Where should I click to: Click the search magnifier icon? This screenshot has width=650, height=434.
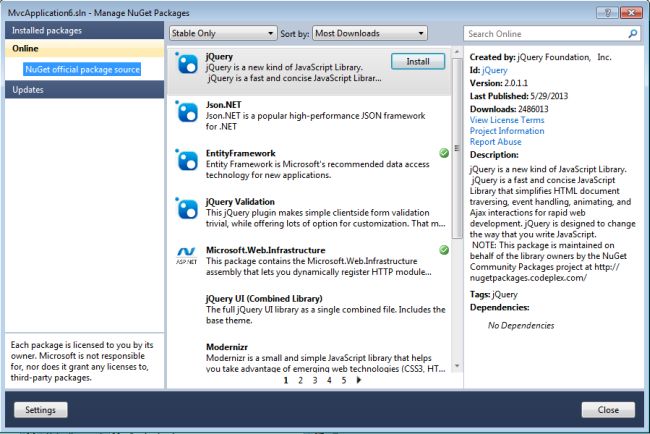point(633,34)
